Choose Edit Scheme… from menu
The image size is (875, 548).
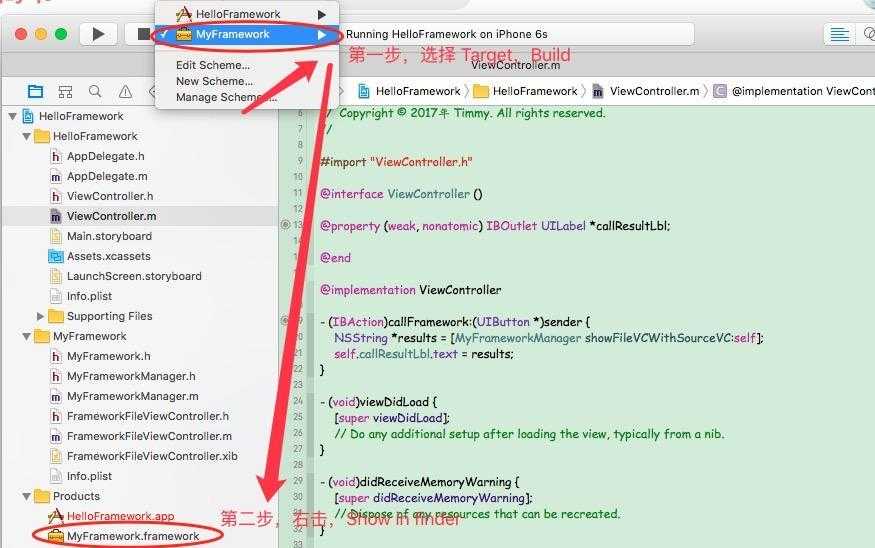213,65
